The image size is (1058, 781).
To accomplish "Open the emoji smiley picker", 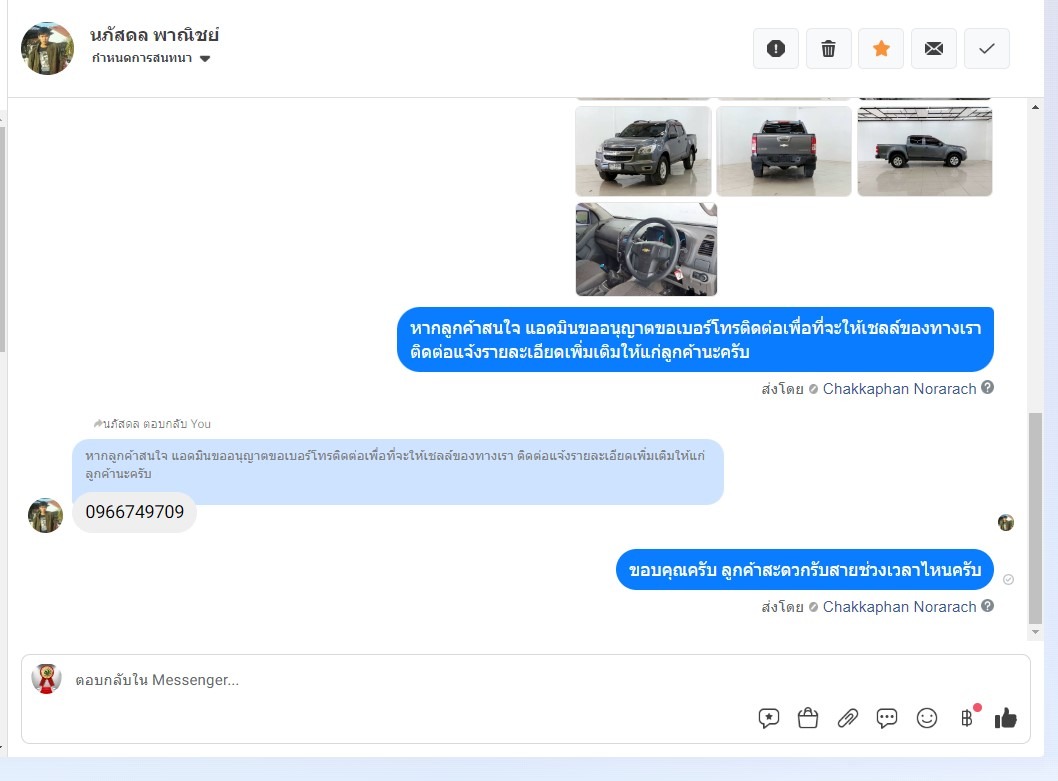I will [927, 718].
